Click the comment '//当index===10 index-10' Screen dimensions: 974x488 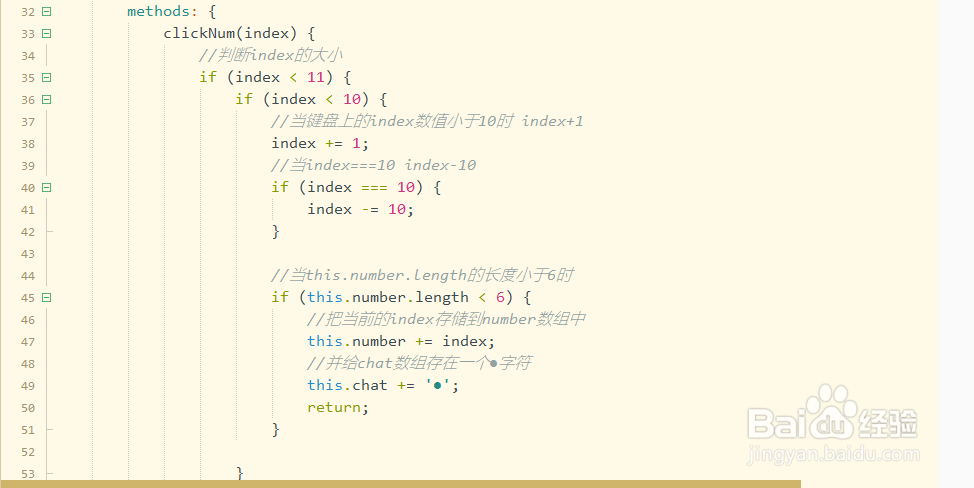(x=374, y=165)
